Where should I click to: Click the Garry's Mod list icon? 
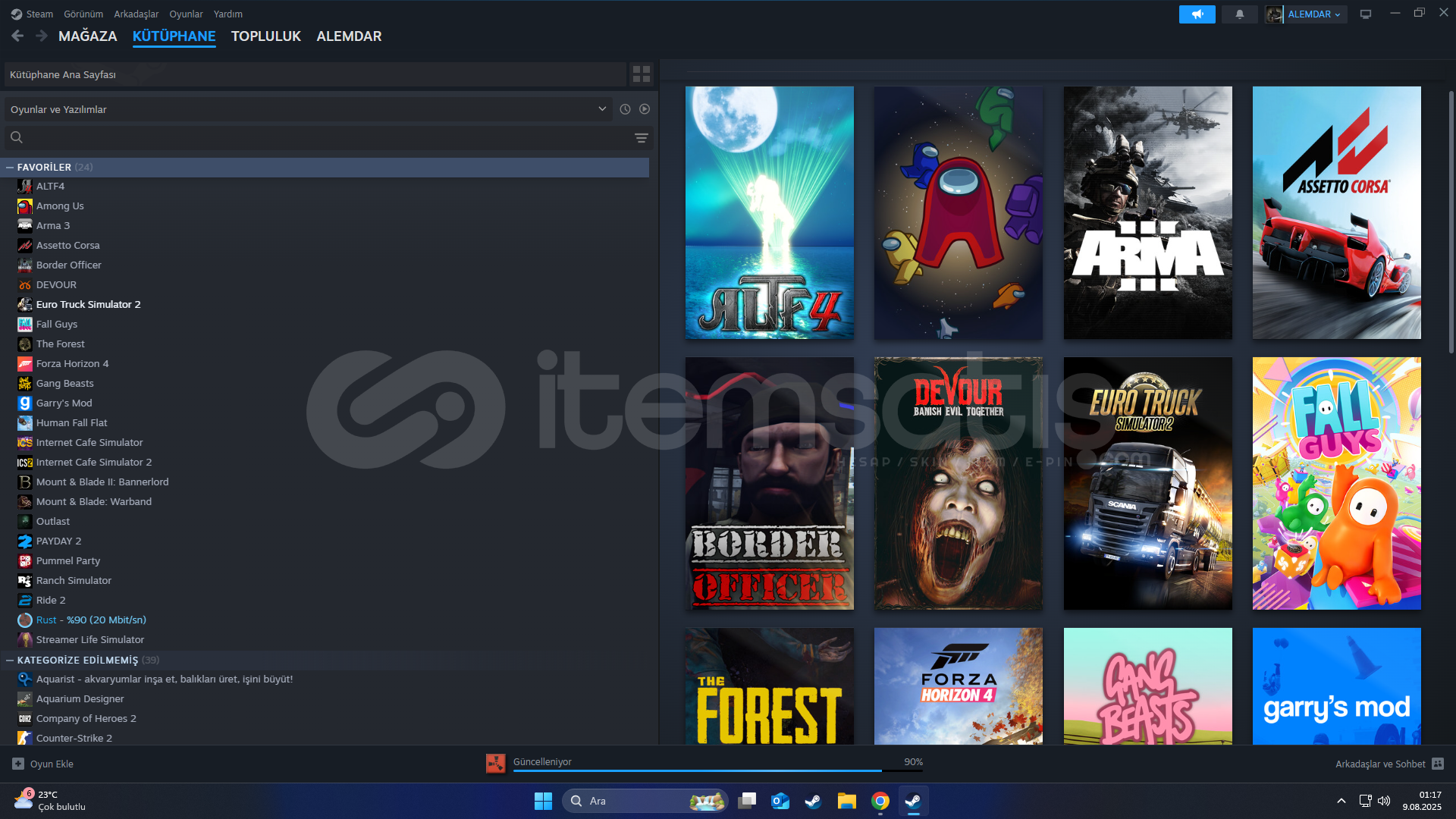pyautogui.click(x=25, y=403)
